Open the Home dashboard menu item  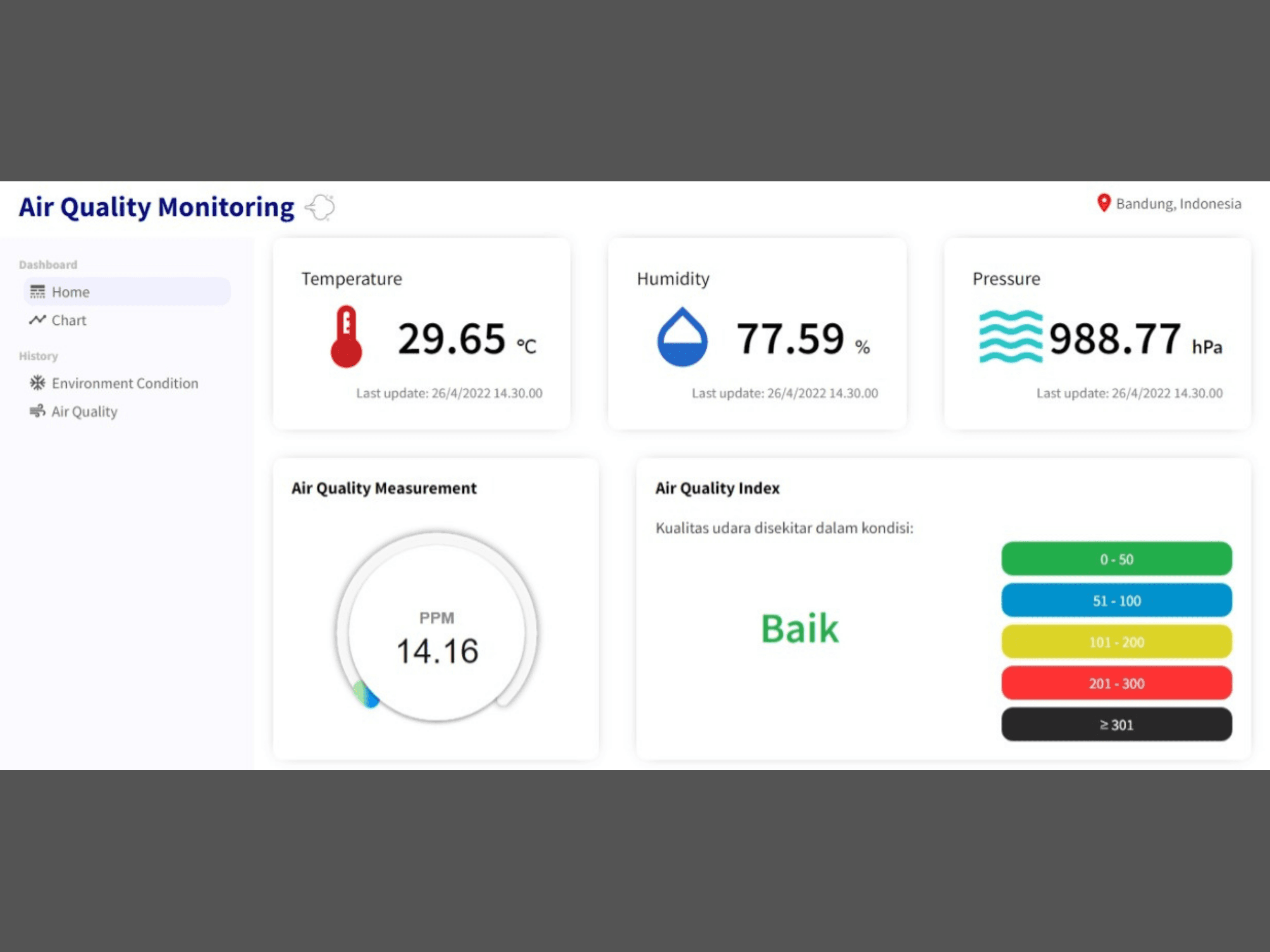click(71, 292)
